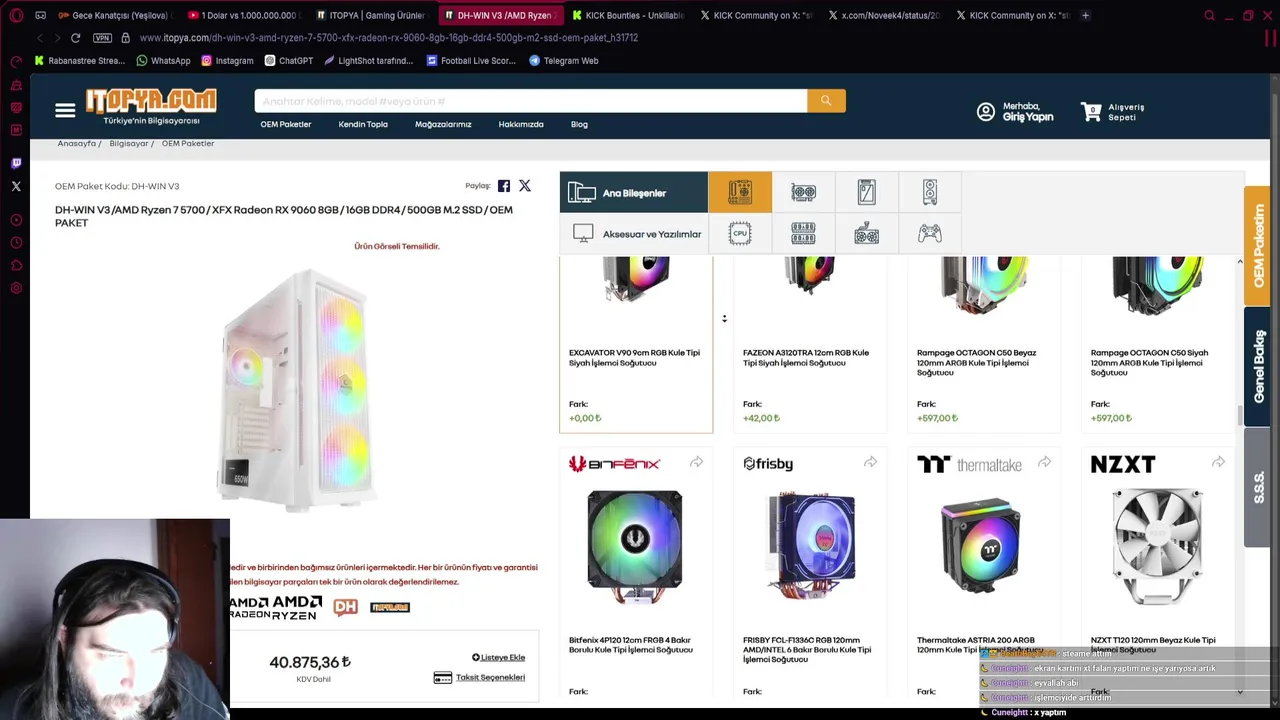Viewport: 1280px width, 720px height.
Task: Select the PC case component icon
Action: coord(930,192)
